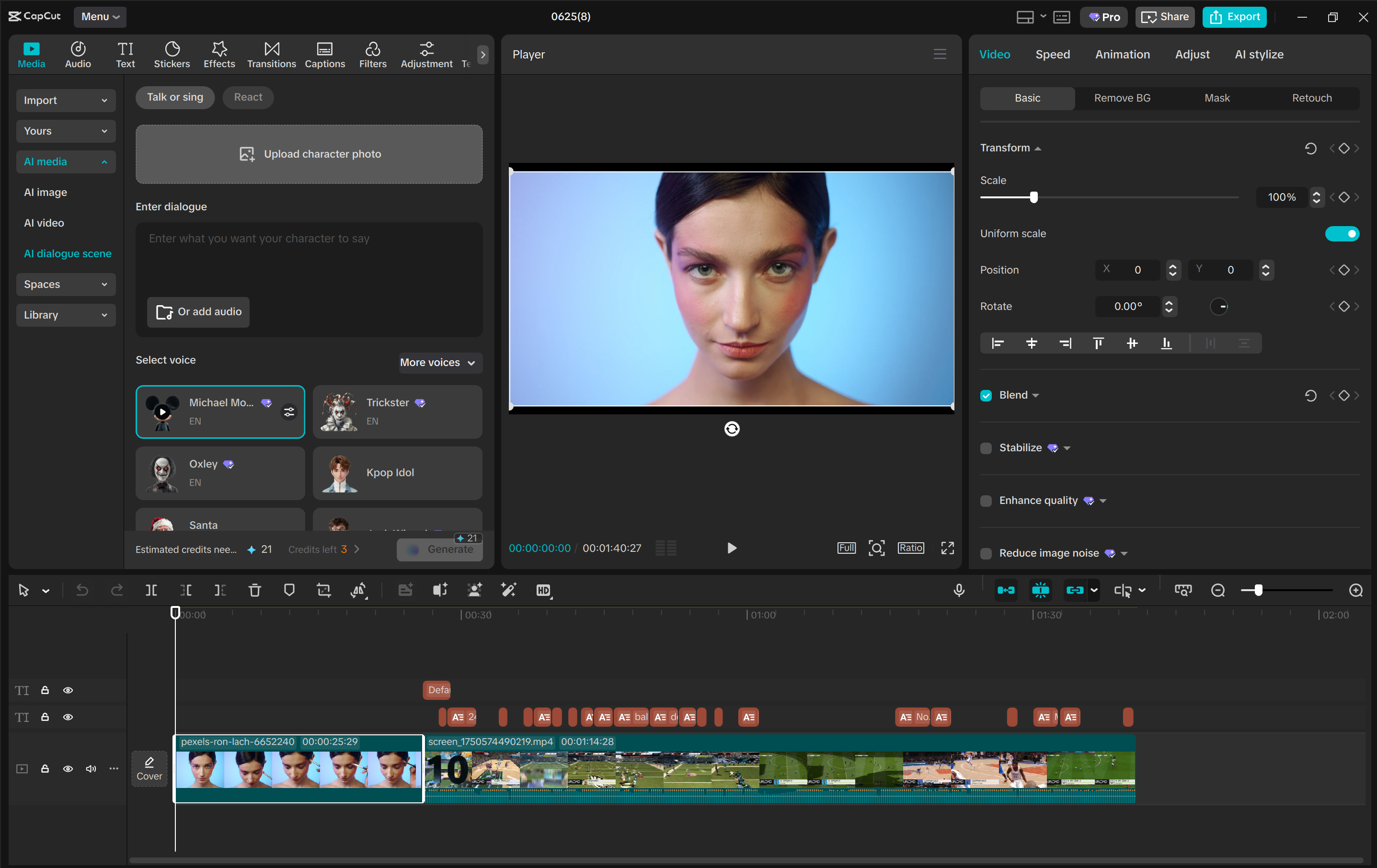1377x868 pixels.
Task: Click the Scale slider handle
Action: (1033, 197)
